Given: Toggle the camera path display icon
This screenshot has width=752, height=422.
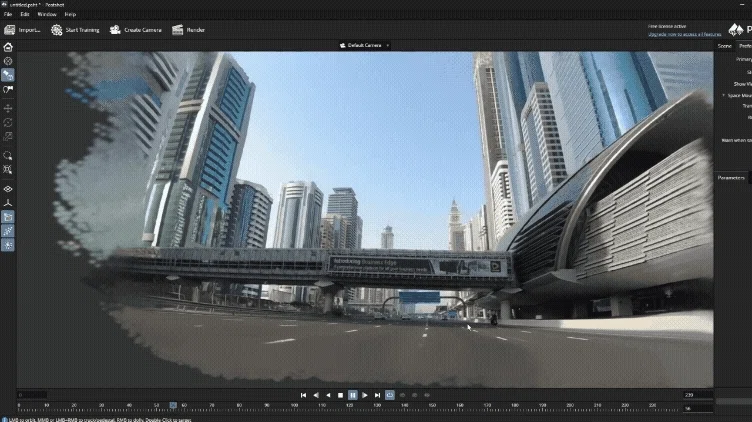Looking at the screenshot, I should click(8, 231).
